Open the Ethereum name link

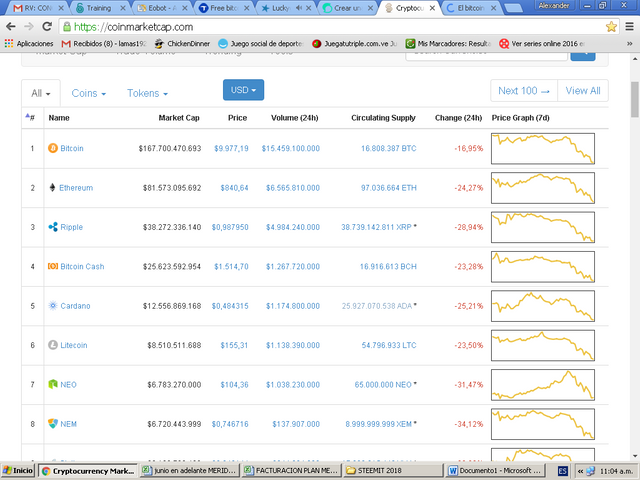pyautogui.click(x=76, y=188)
